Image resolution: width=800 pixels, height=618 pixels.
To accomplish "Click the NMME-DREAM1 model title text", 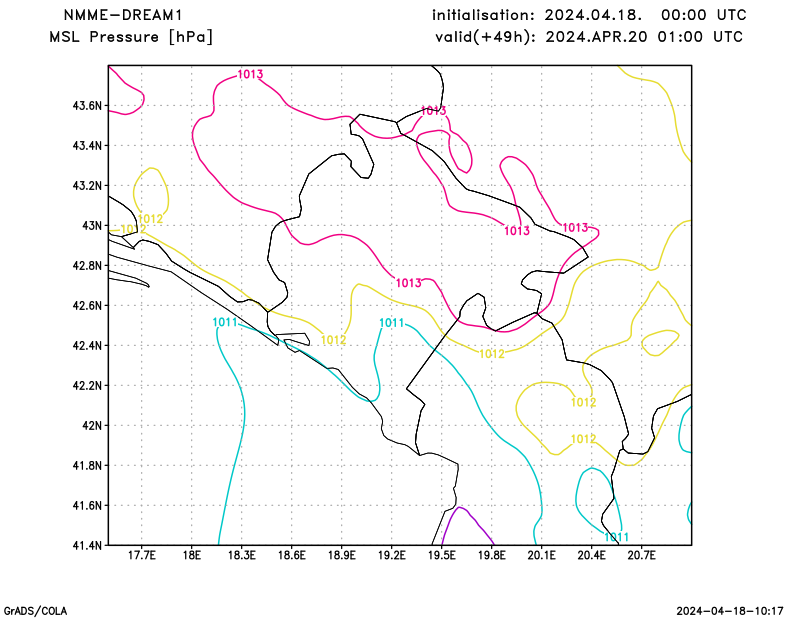I will 123,15.
